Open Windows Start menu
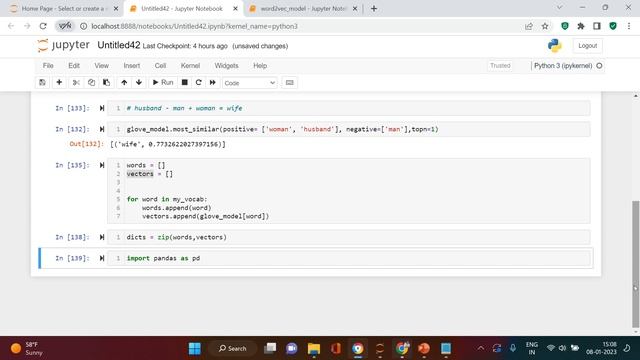640x360 pixels. coord(195,349)
